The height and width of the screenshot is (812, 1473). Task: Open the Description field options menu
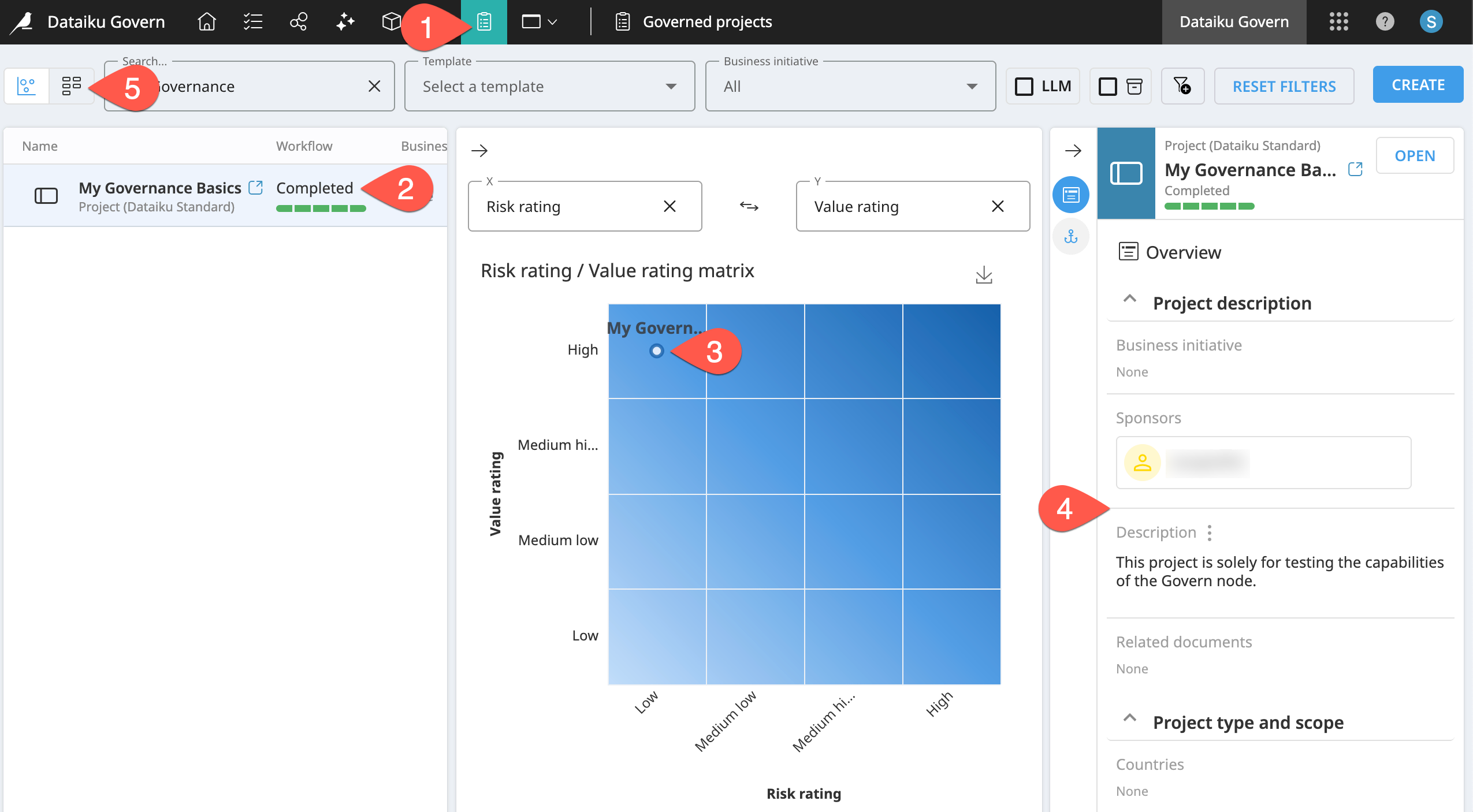[1210, 532]
